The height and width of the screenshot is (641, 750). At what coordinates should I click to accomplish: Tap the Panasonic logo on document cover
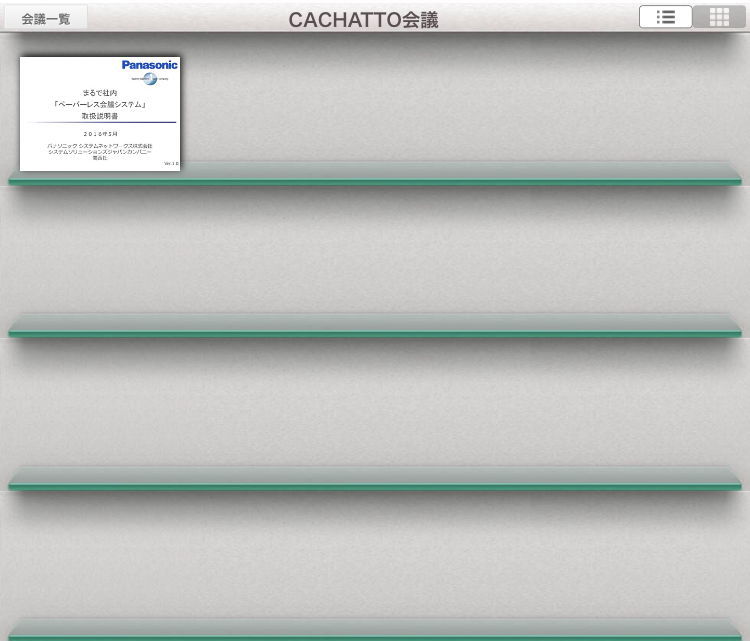149,65
